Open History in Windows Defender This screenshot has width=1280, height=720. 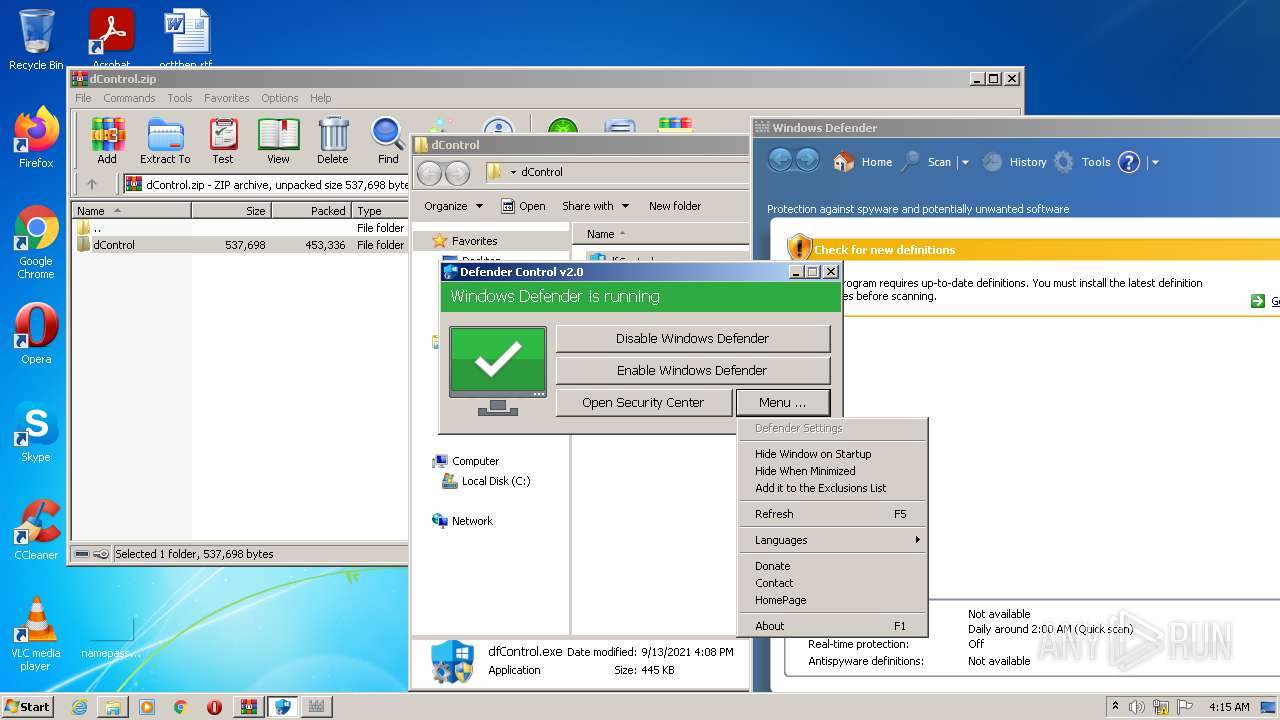(1015, 162)
